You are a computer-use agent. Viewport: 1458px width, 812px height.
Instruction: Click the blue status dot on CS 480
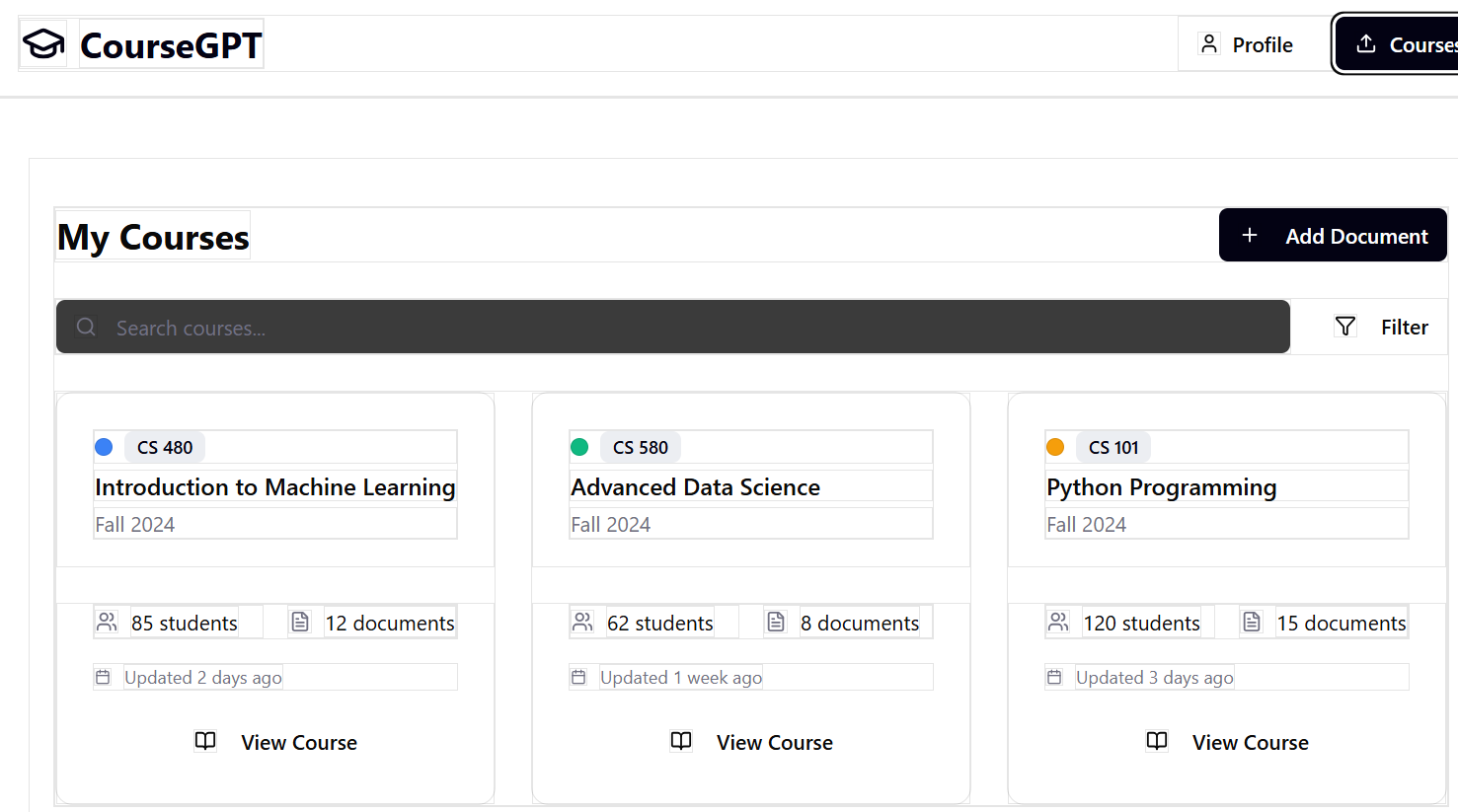point(104,446)
